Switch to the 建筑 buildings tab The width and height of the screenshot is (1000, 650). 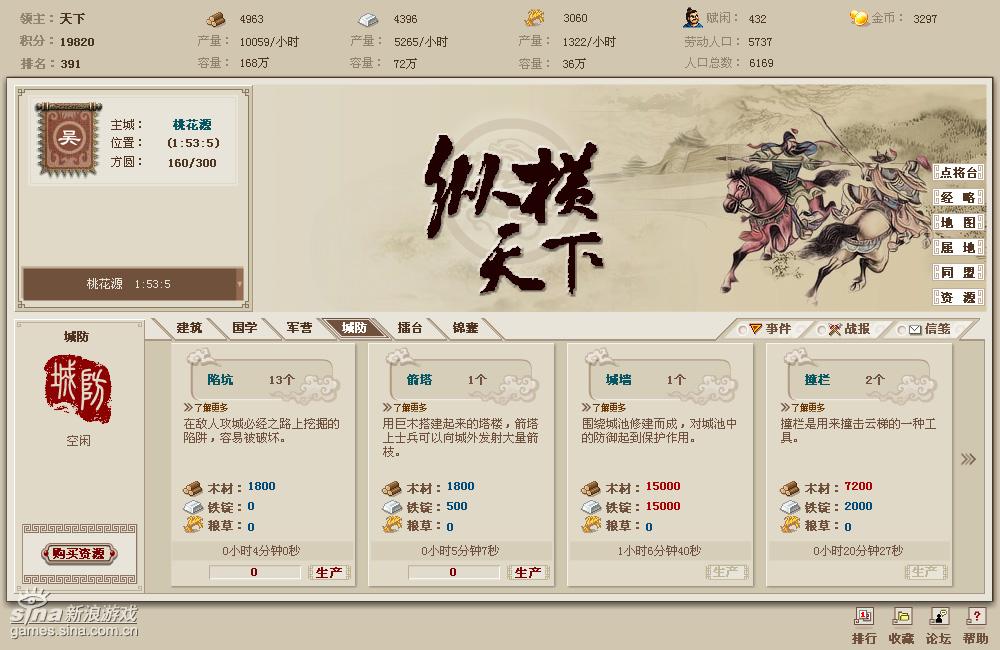pyautogui.click(x=189, y=328)
